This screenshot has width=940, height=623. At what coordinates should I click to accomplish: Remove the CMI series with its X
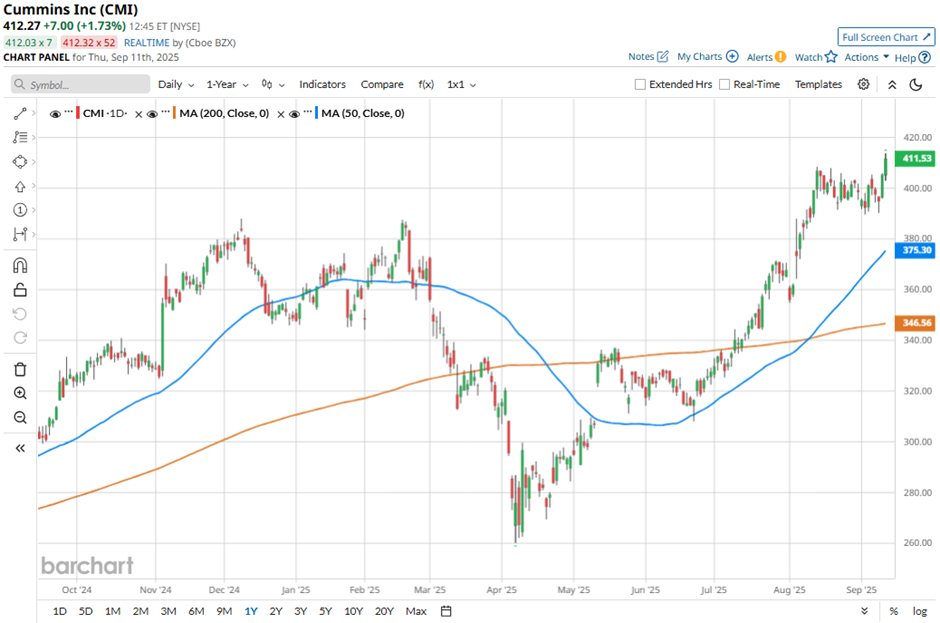[x=138, y=114]
